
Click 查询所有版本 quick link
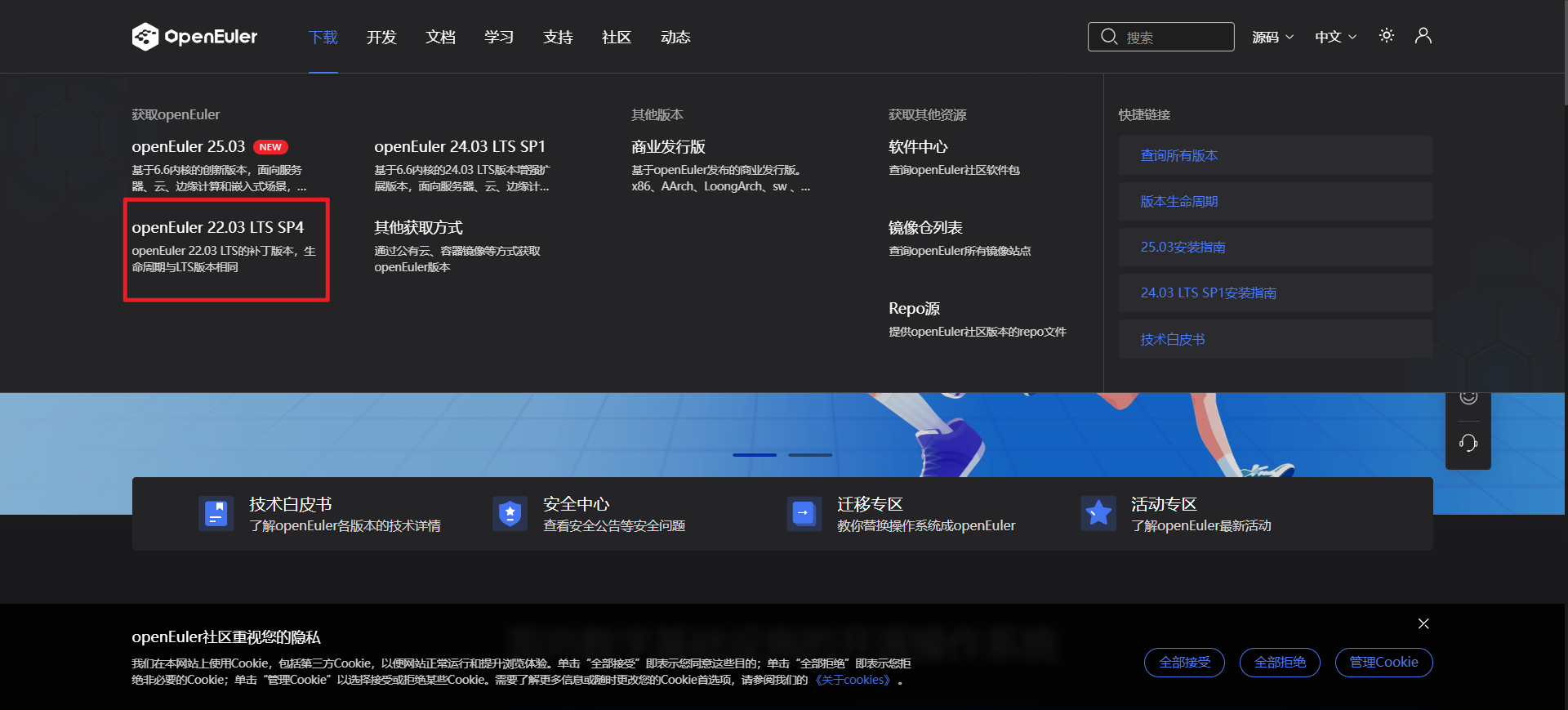1276,155
